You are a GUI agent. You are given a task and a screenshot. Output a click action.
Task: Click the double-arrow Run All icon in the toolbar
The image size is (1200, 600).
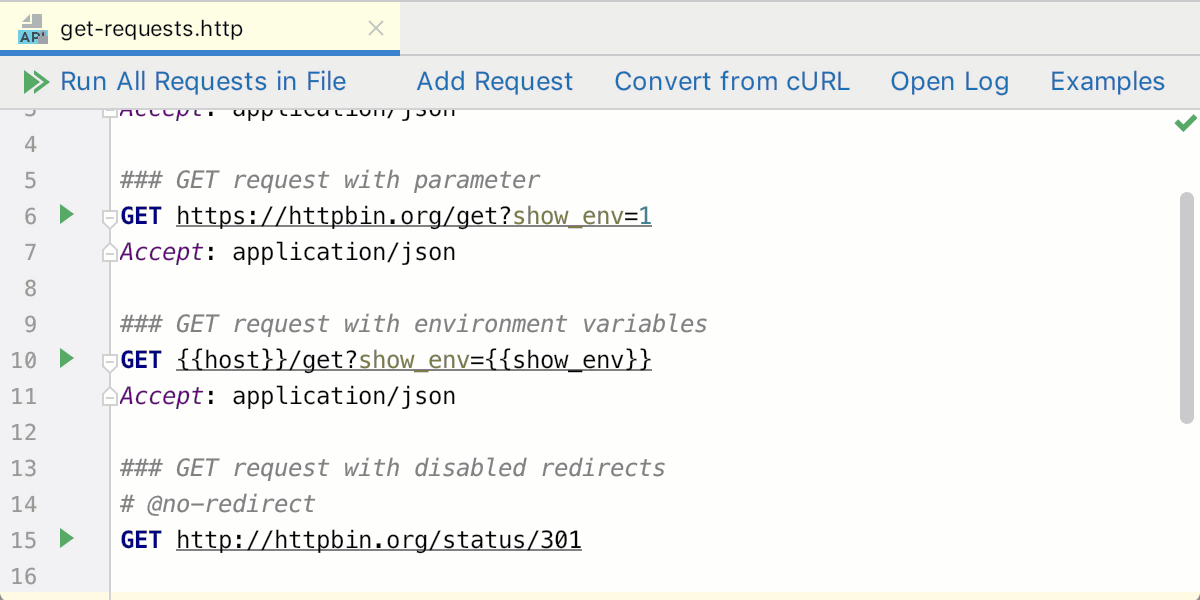(35, 81)
